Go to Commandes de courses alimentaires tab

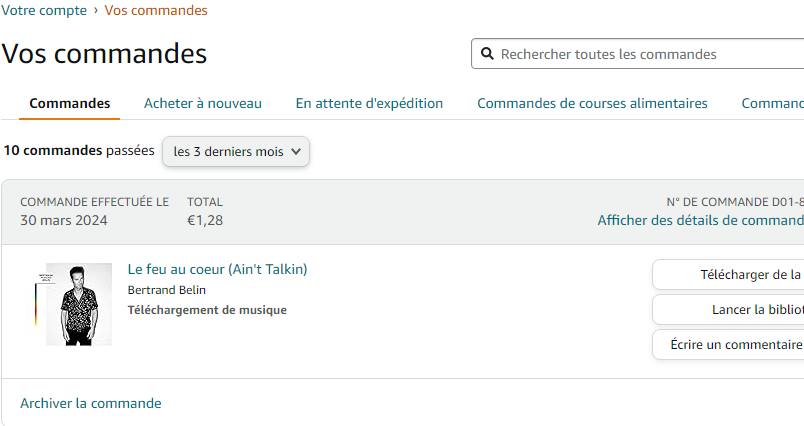(x=592, y=103)
